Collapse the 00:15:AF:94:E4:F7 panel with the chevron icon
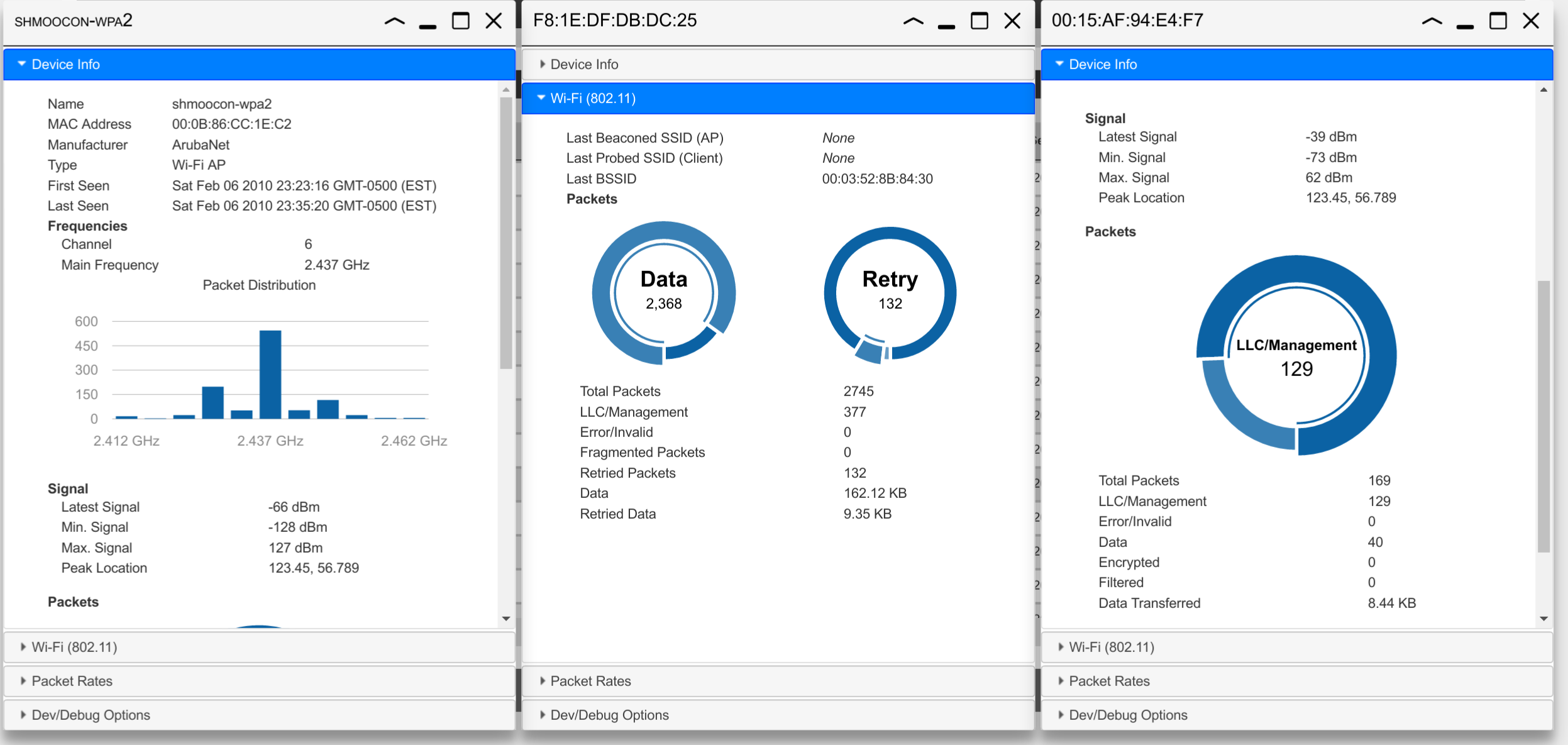 tap(1432, 21)
